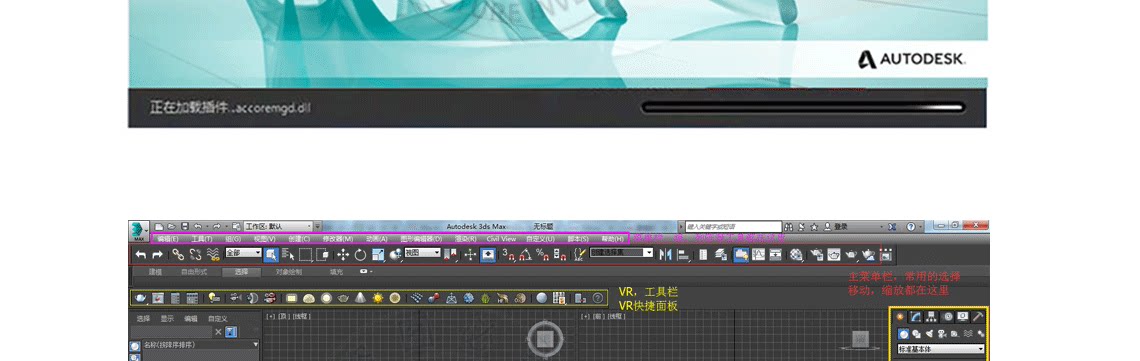Click the scene explorer 自定义 menu

coord(218,319)
